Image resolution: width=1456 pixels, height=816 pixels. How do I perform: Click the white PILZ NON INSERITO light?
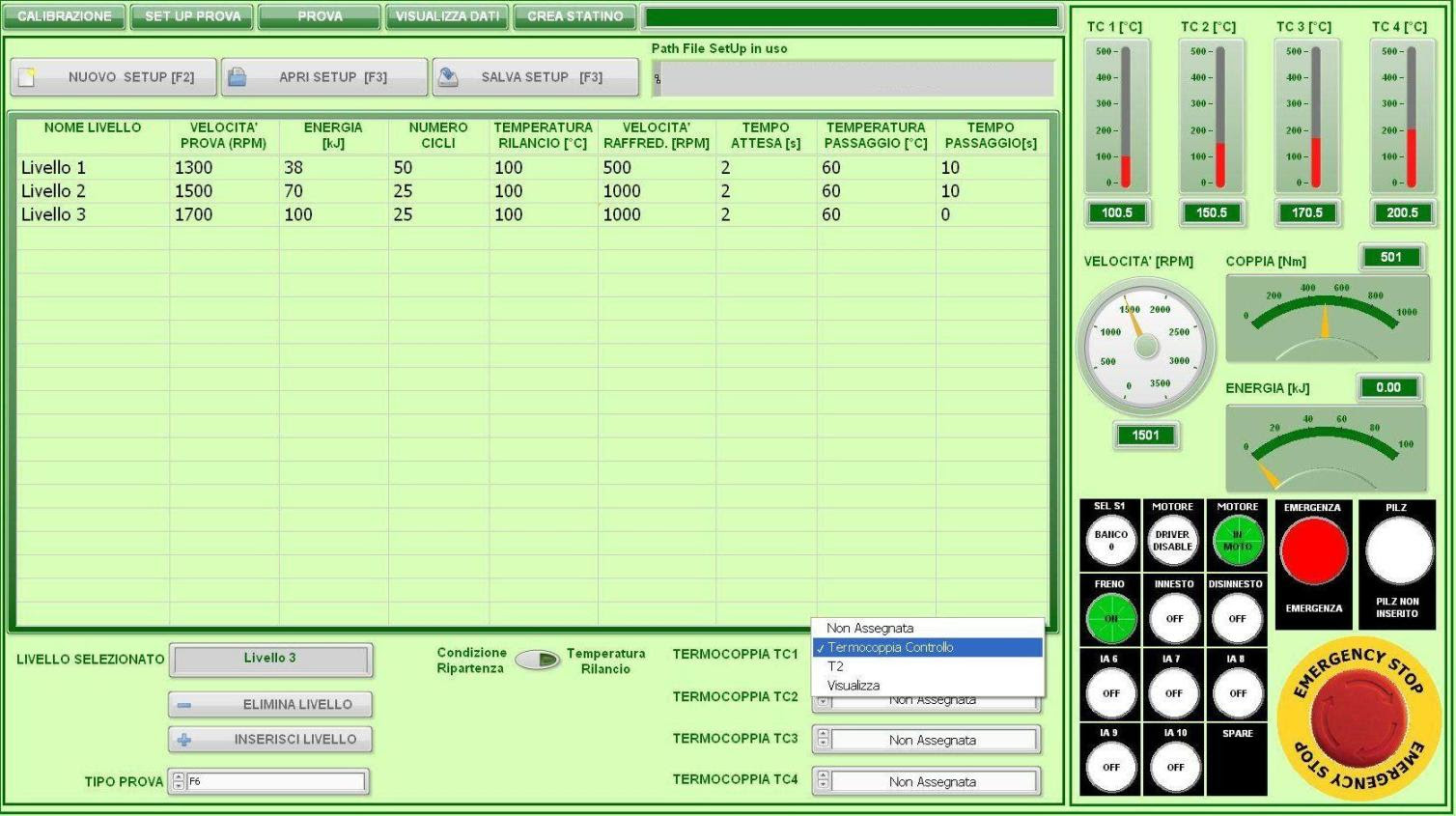pyautogui.click(x=1398, y=550)
